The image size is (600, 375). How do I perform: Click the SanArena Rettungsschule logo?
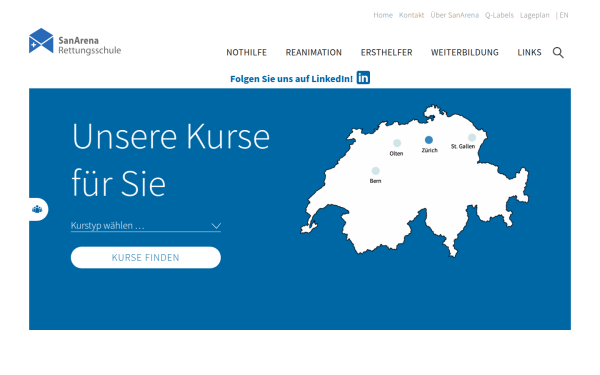coord(75,41)
